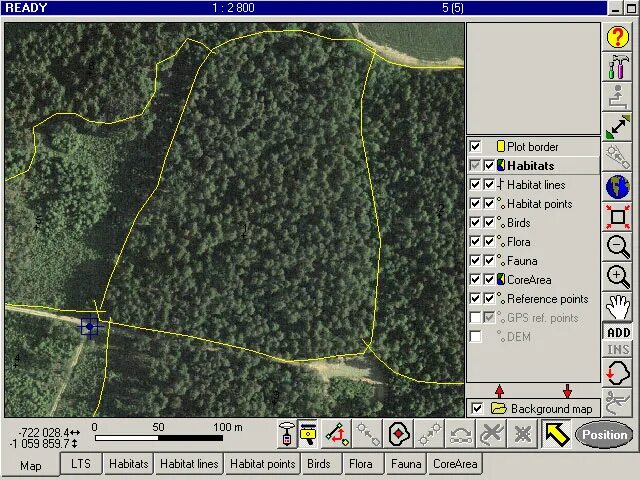Click the greyed move vertex icon
640x480 pixels.
tap(367, 434)
